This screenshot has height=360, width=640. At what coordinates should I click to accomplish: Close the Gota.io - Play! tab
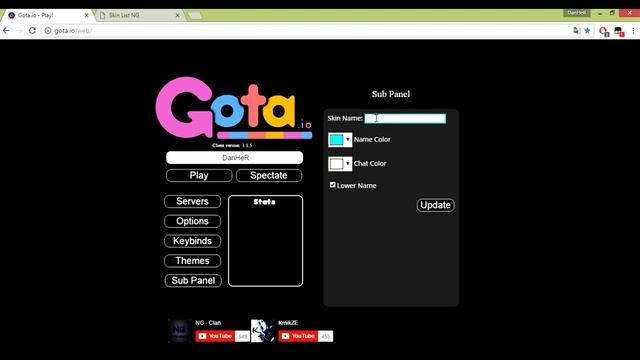pyautogui.click(x=87, y=15)
